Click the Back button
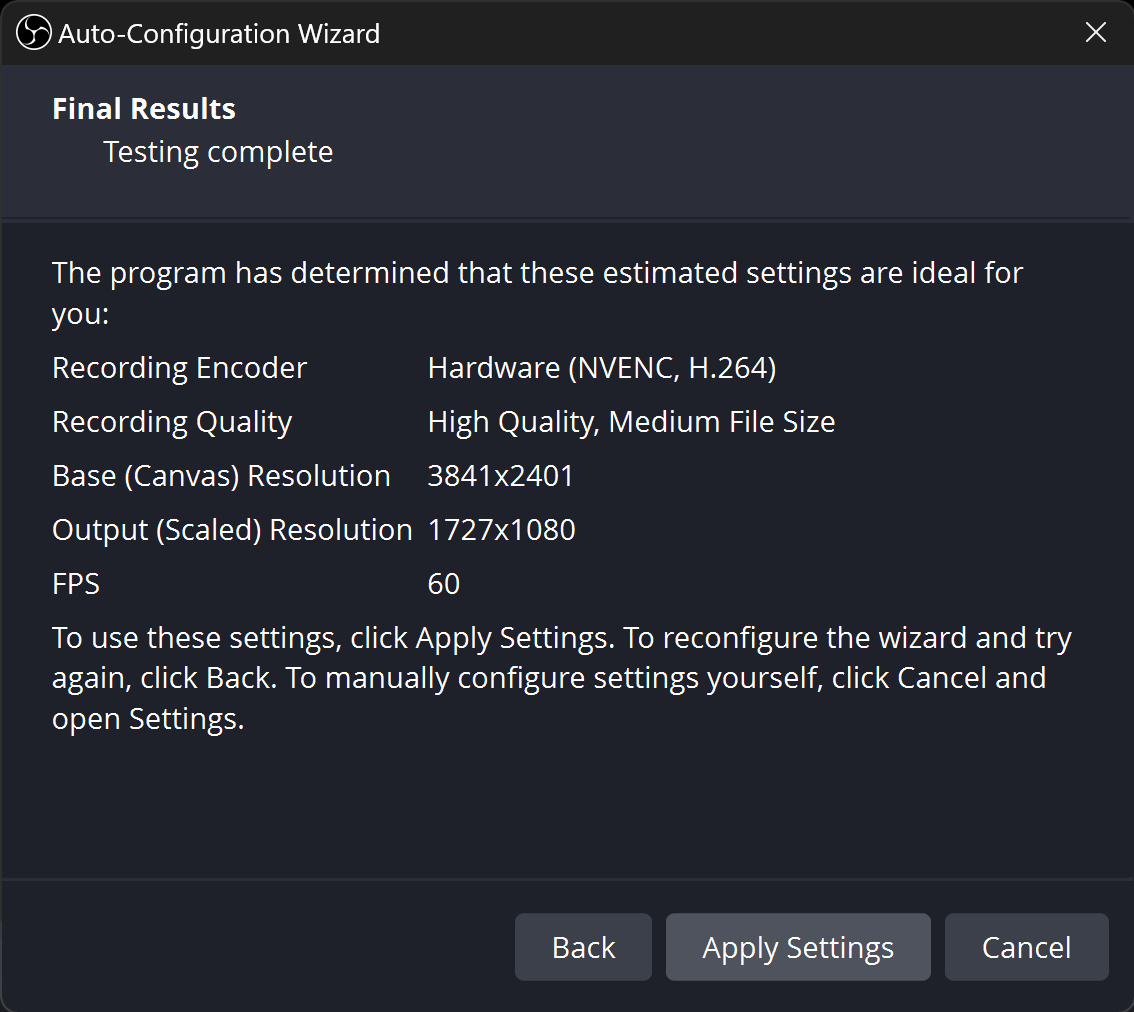The height and width of the screenshot is (1012, 1134). [x=583, y=947]
